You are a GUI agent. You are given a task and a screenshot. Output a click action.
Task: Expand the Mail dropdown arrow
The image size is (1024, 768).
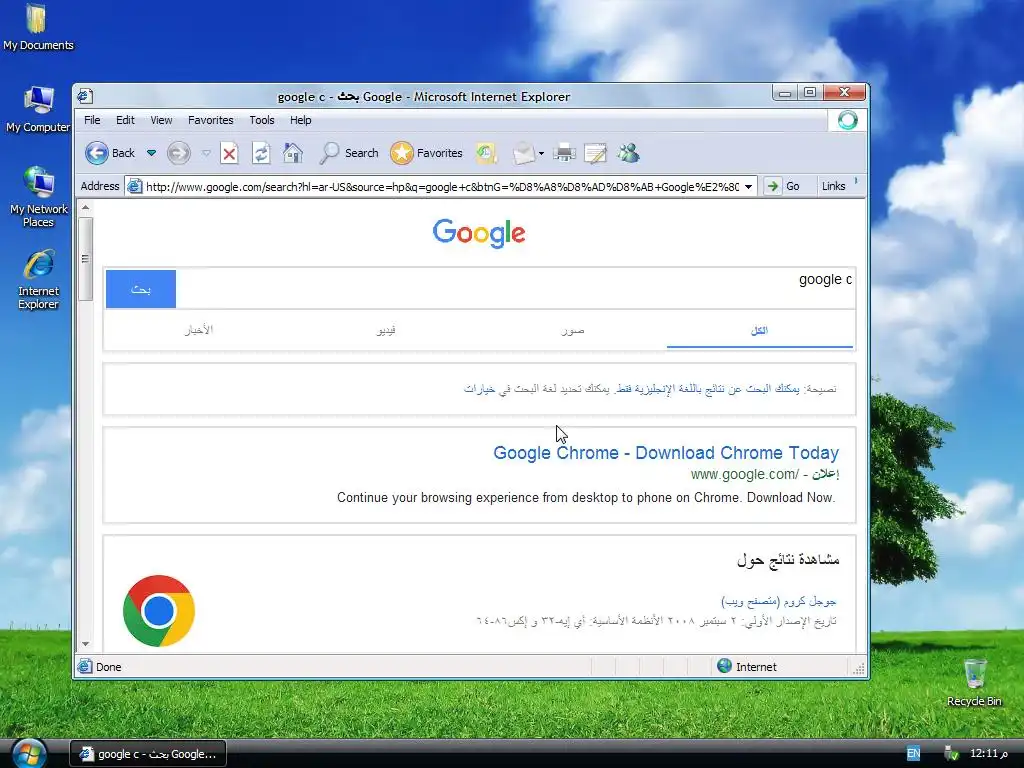tap(541, 154)
